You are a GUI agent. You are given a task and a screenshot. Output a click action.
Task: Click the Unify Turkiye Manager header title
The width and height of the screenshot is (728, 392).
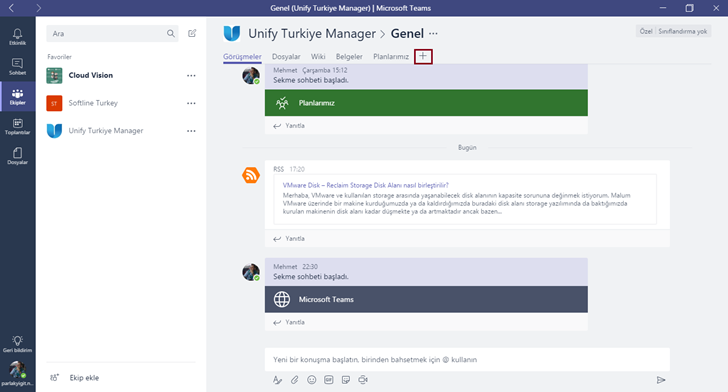tap(312, 33)
